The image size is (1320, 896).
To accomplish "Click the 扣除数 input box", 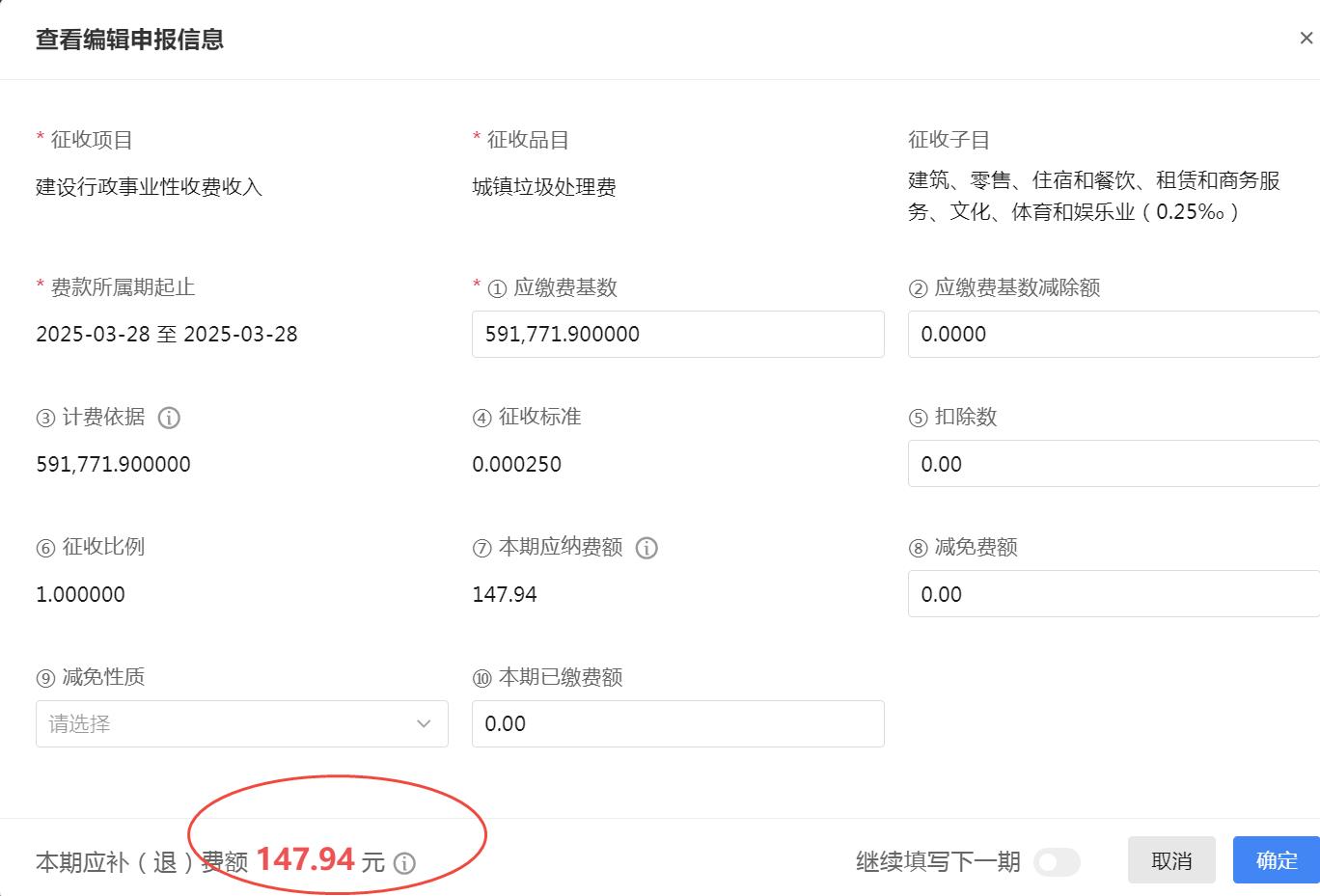I will 1113,464.
